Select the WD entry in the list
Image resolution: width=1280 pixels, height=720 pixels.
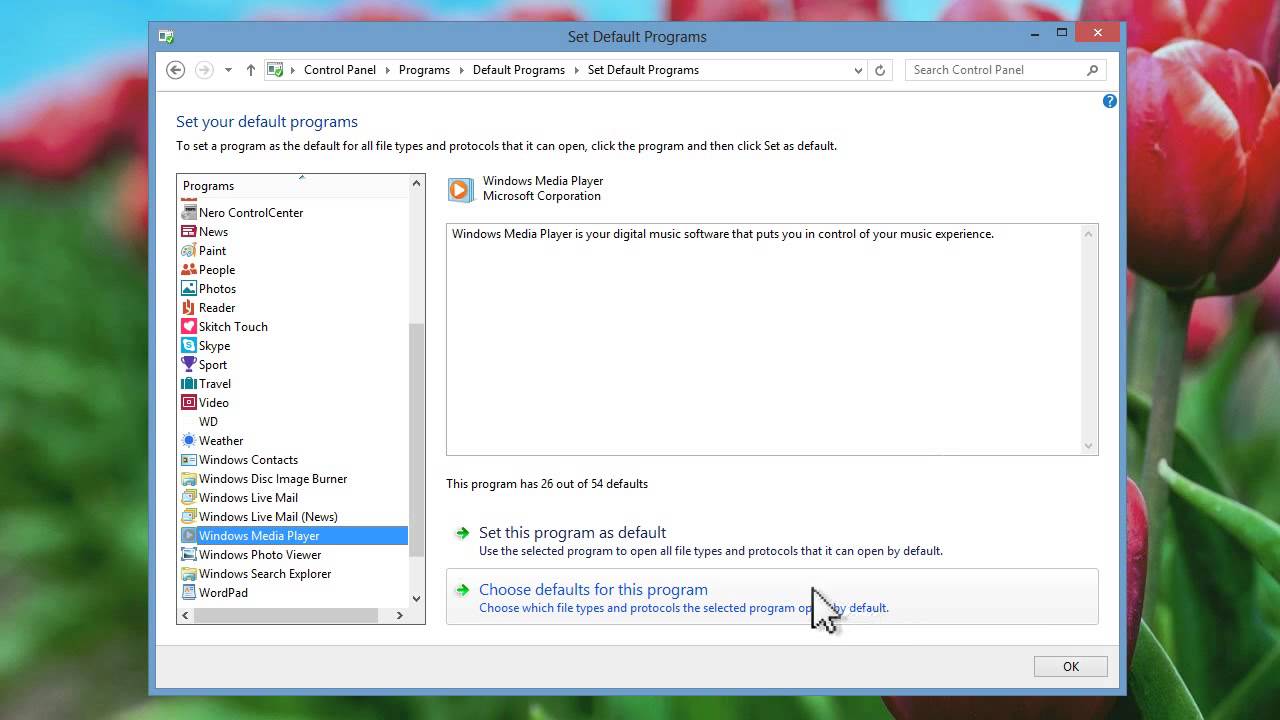(208, 422)
